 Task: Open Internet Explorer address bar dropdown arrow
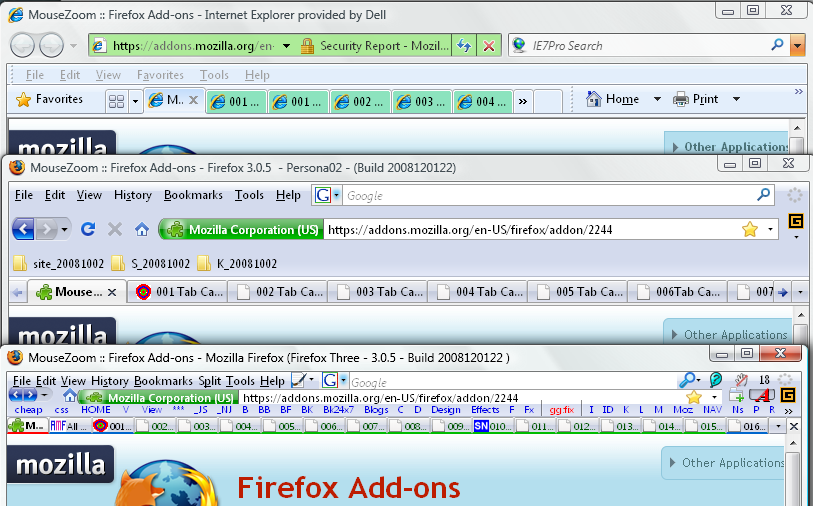click(286, 46)
